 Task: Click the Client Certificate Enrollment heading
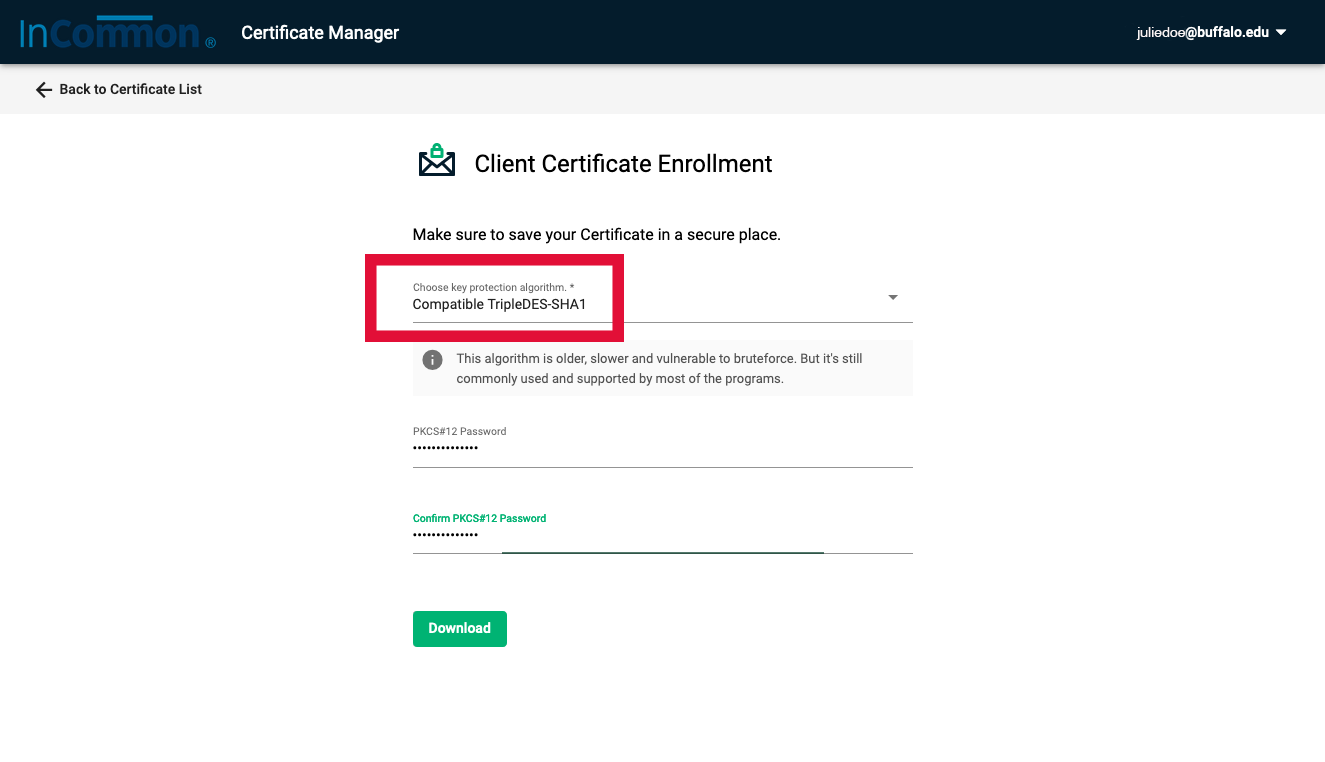coord(623,164)
